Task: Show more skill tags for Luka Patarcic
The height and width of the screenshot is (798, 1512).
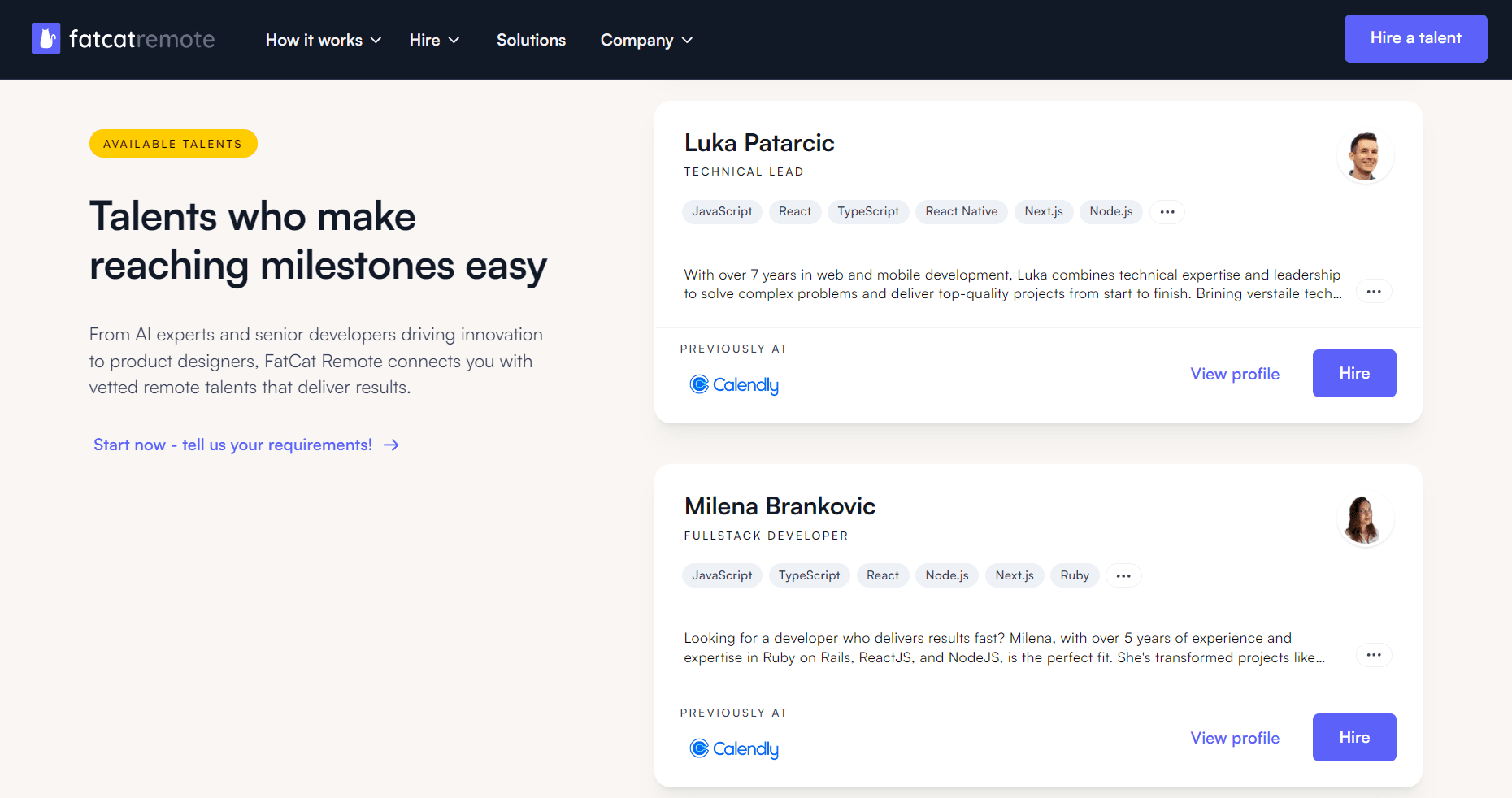Action: pos(1167,212)
